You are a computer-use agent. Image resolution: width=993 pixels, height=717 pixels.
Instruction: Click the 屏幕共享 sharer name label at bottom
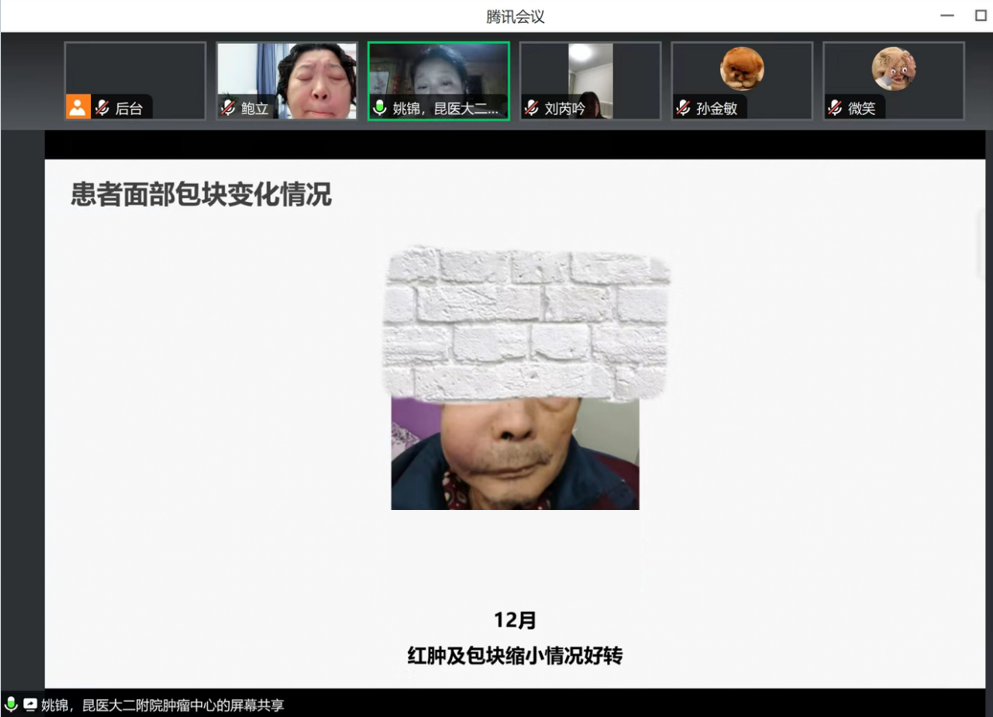point(162,705)
